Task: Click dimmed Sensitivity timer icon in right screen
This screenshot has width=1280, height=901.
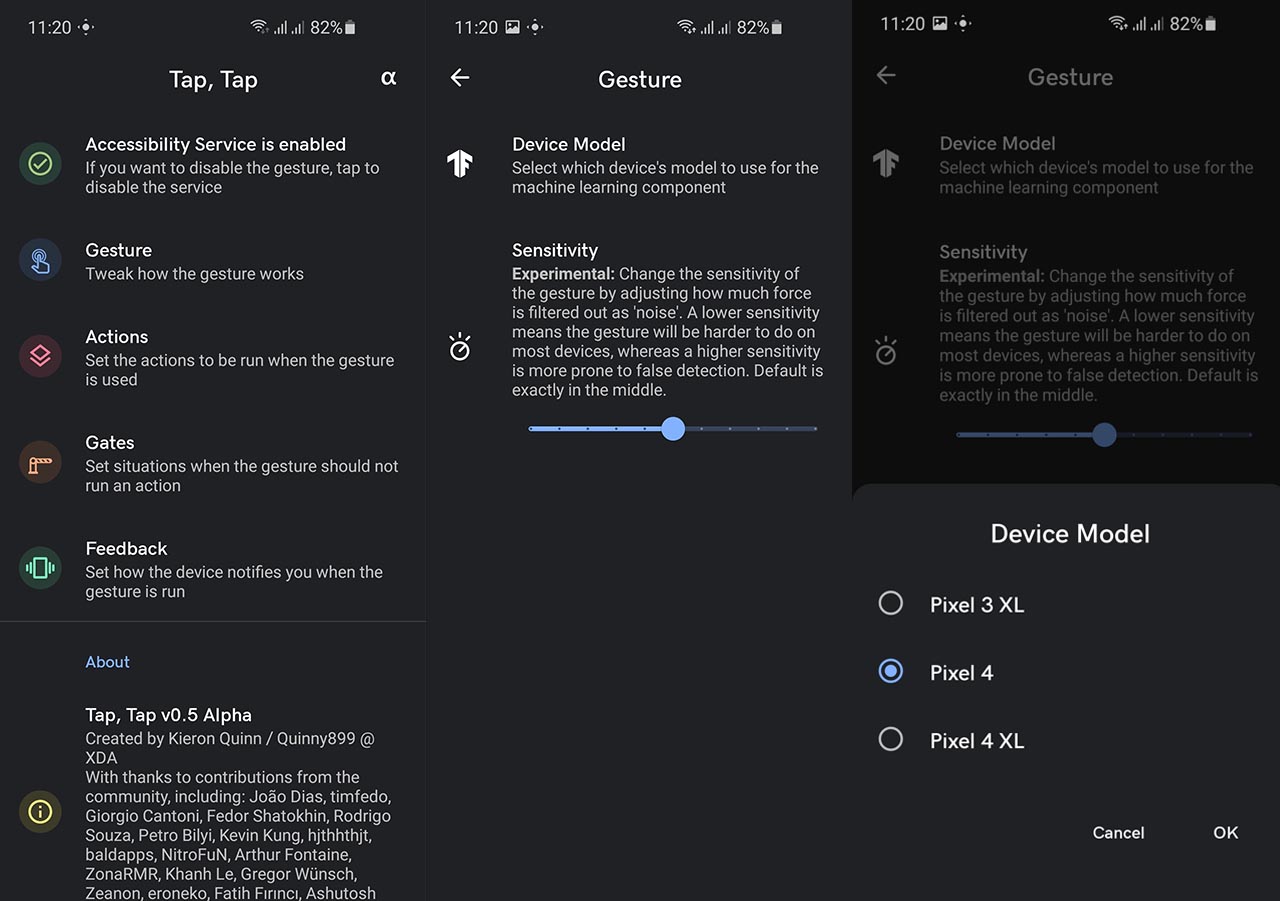Action: (886, 351)
